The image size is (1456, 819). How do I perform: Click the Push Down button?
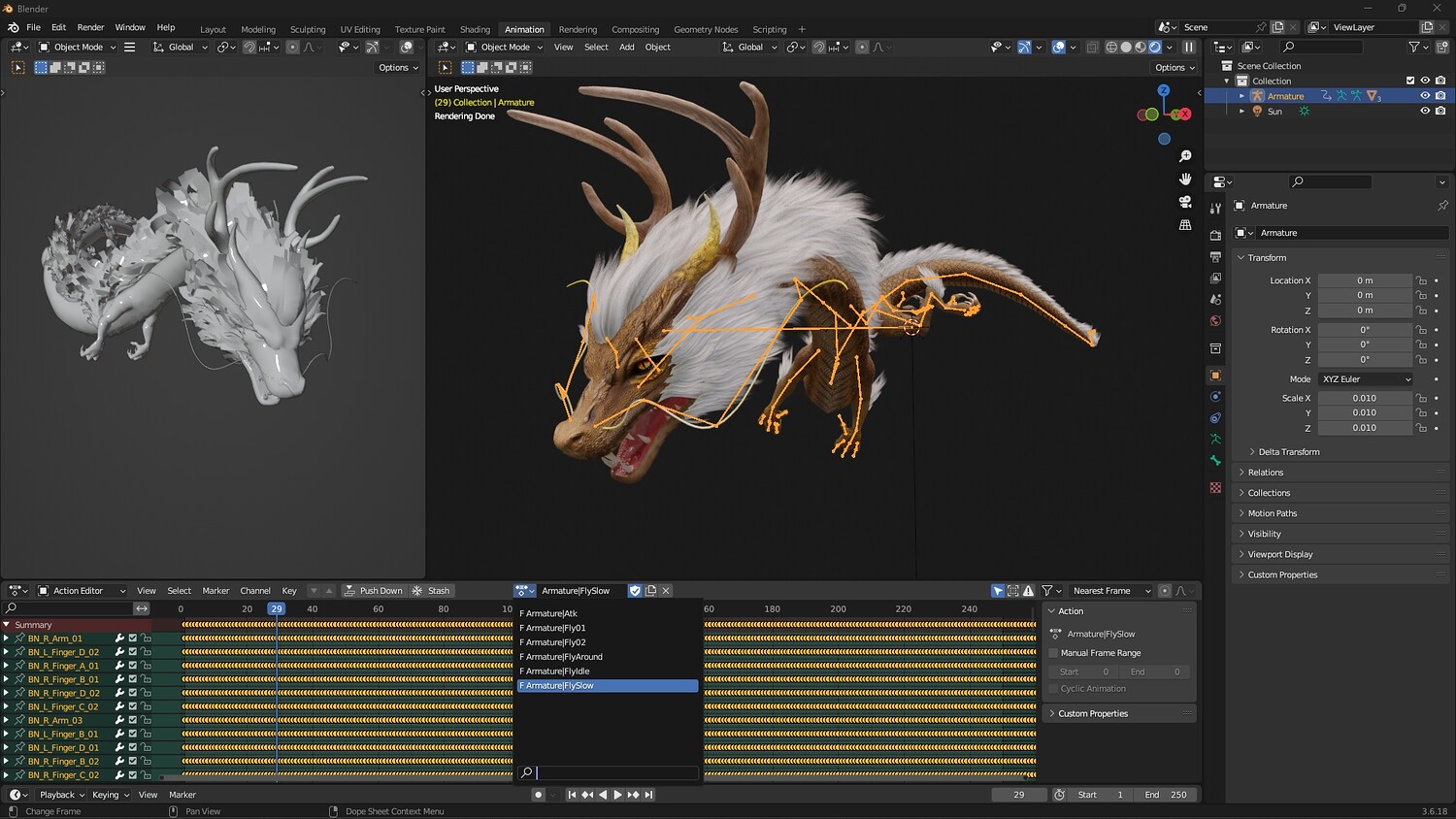coord(373,591)
